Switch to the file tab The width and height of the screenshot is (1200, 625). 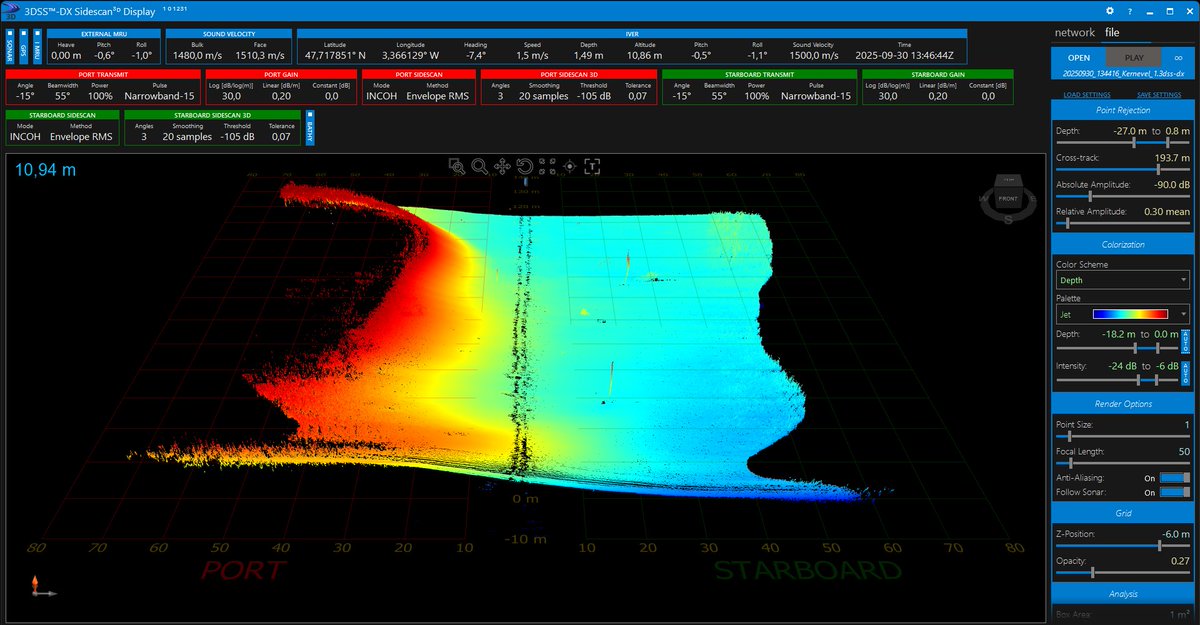pyautogui.click(x=1112, y=33)
